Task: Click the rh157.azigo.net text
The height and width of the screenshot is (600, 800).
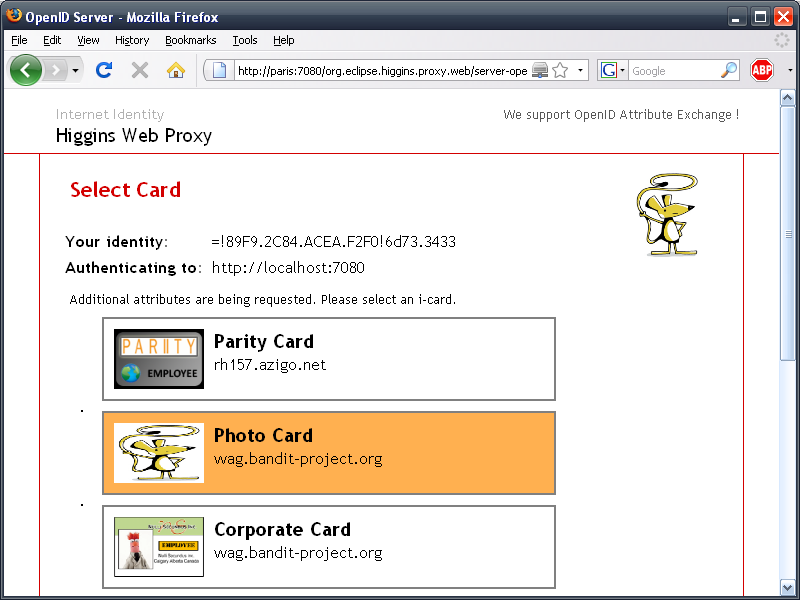Action: pos(270,365)
